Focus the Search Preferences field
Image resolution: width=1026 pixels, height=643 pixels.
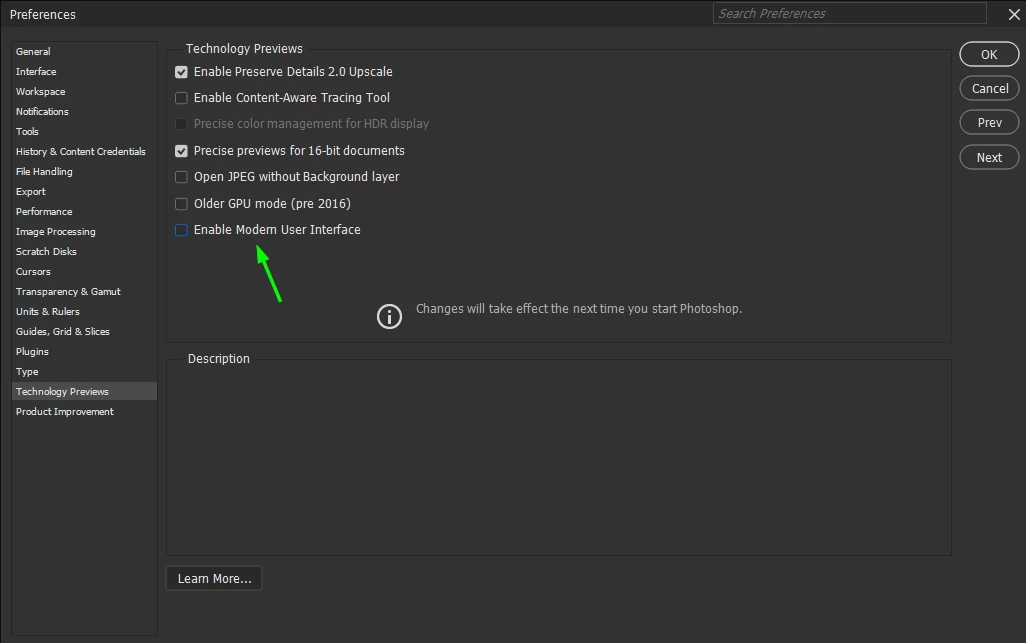[849, 13]
